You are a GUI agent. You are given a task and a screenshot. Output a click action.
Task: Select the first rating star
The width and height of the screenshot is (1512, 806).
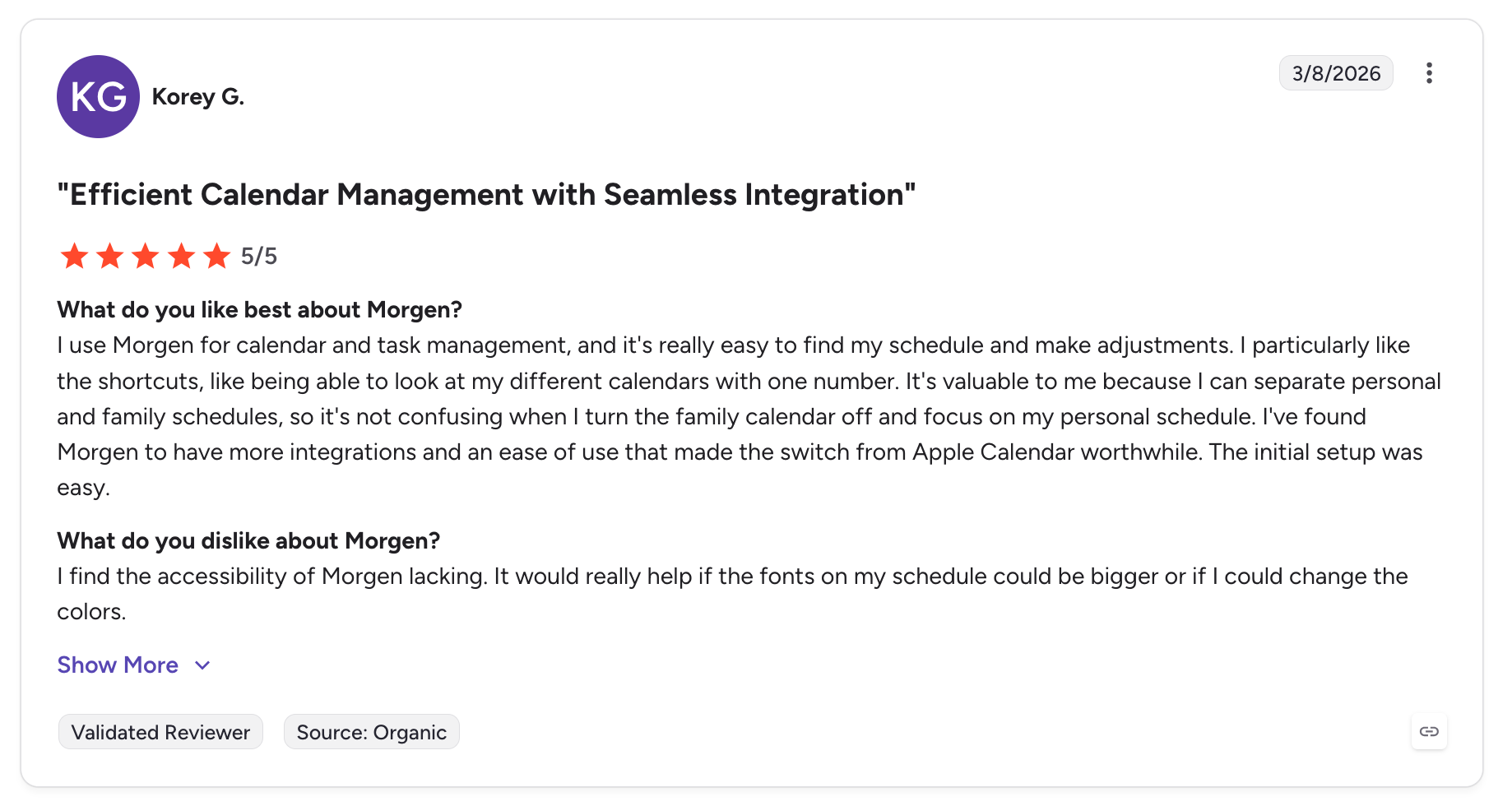(x=74, y=256)
